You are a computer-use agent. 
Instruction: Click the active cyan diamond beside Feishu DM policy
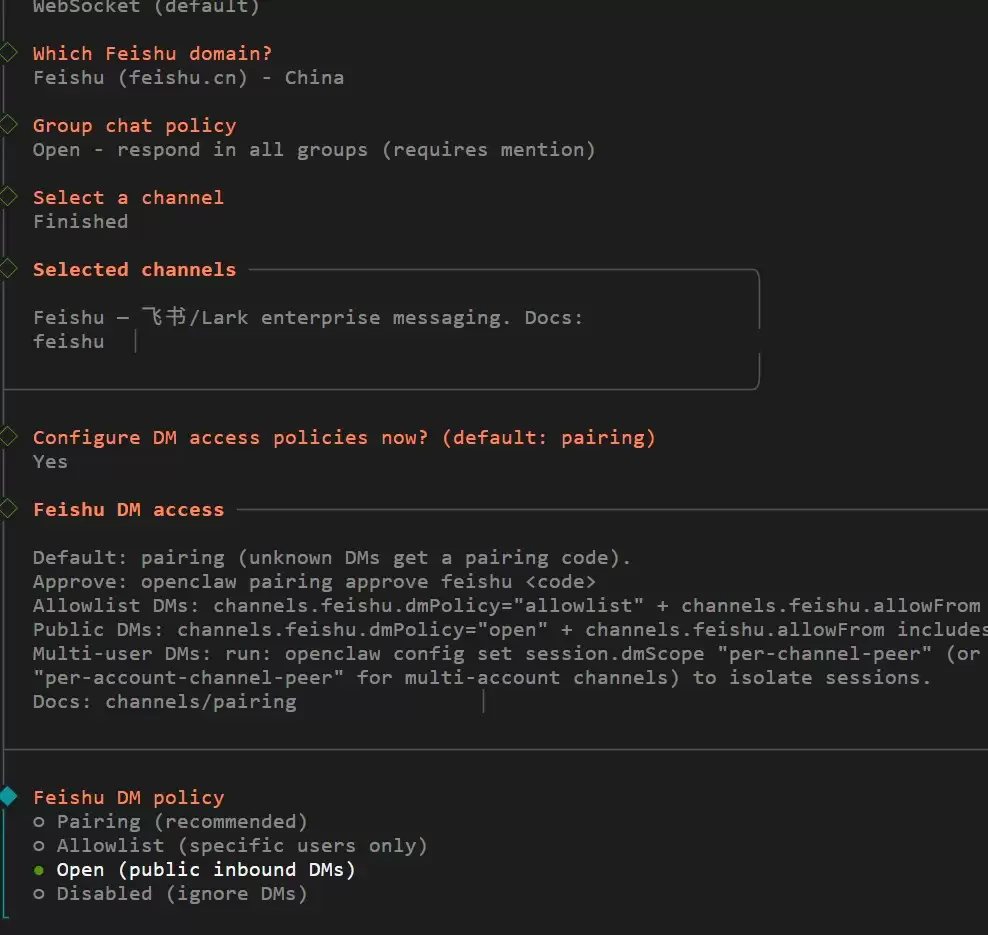point(8,796)
